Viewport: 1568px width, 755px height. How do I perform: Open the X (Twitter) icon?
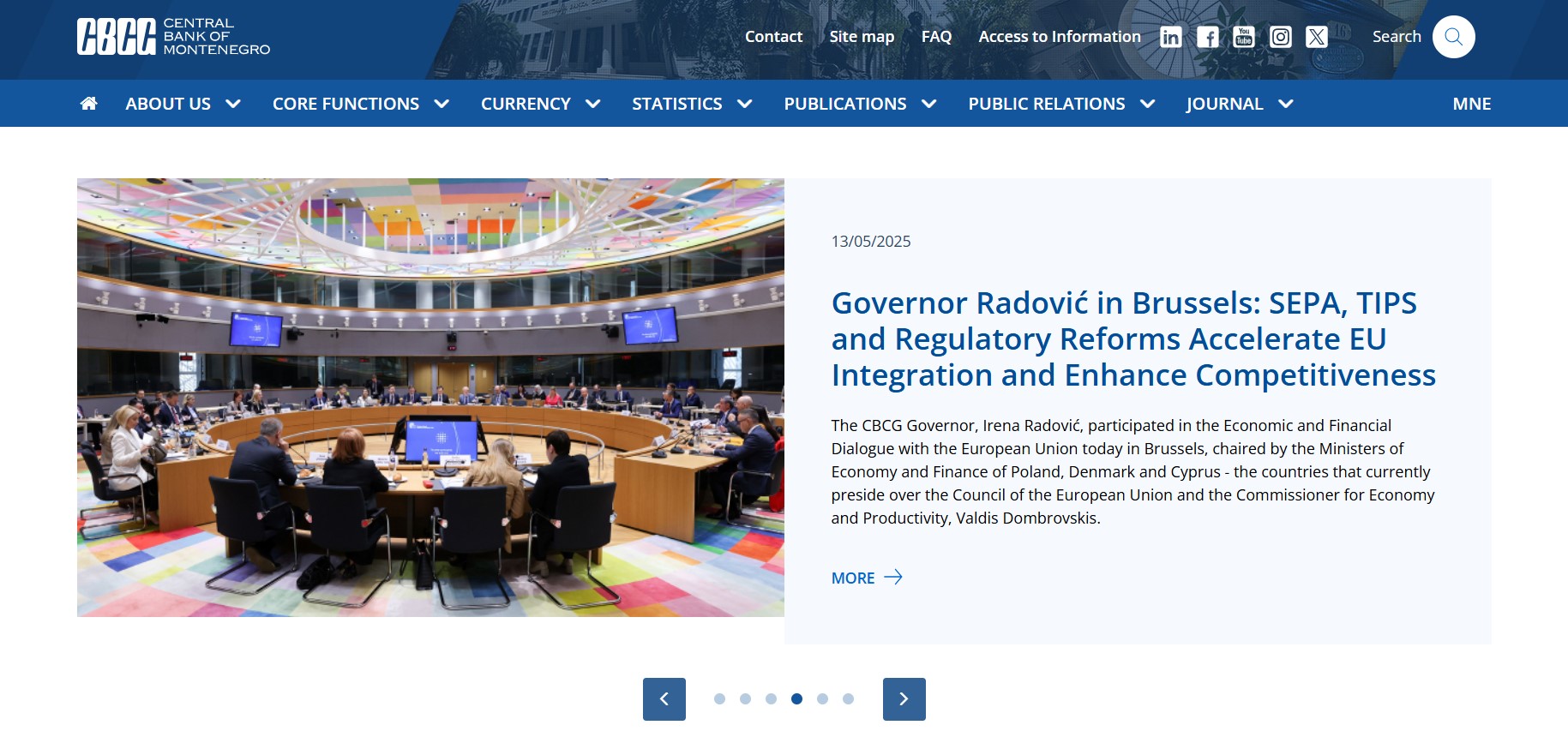coord(1316,37)
